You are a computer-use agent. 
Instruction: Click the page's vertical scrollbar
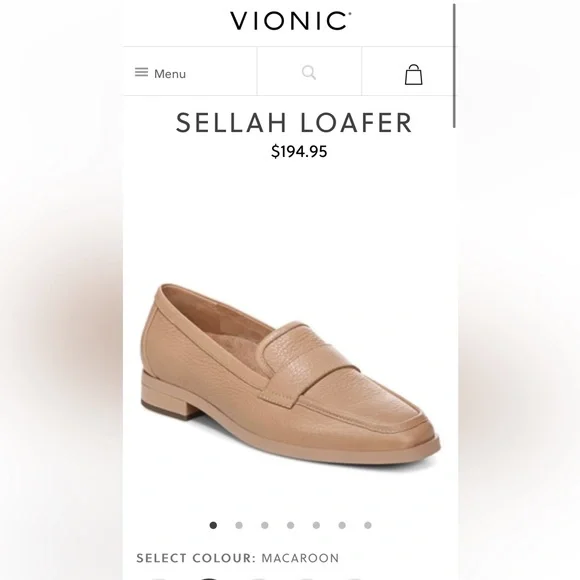coord(454,66)
